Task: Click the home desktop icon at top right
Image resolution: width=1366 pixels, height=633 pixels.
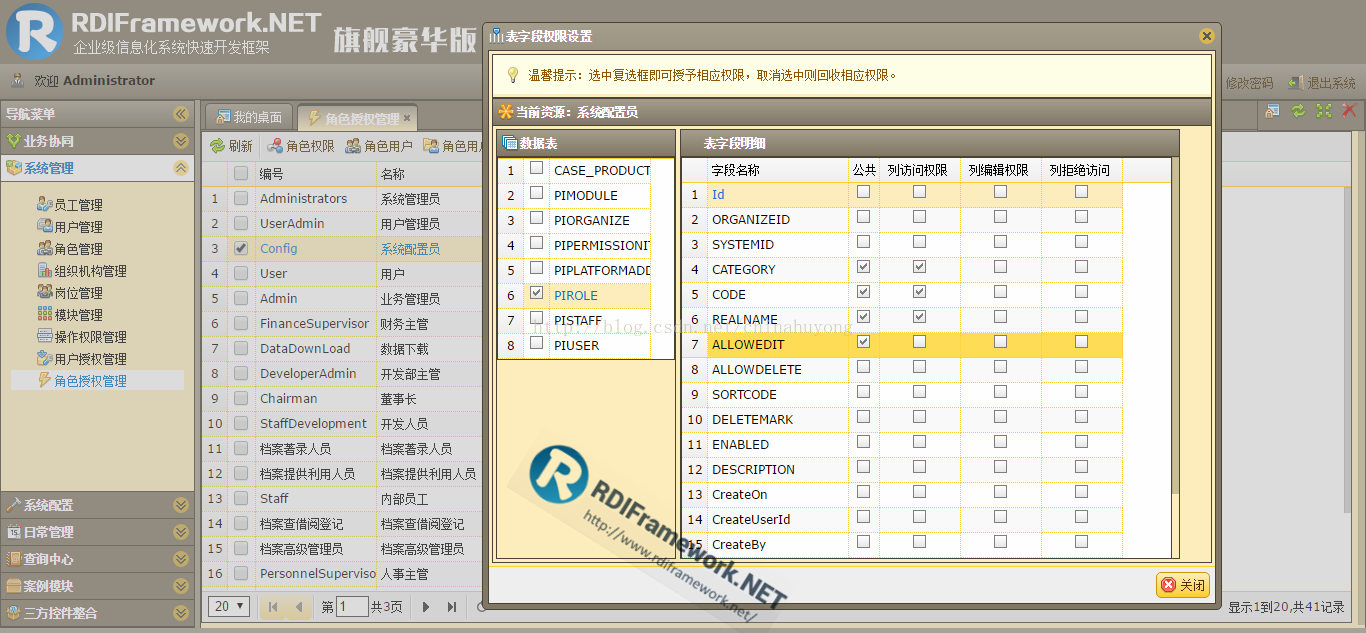Action: pos(1272,111)
